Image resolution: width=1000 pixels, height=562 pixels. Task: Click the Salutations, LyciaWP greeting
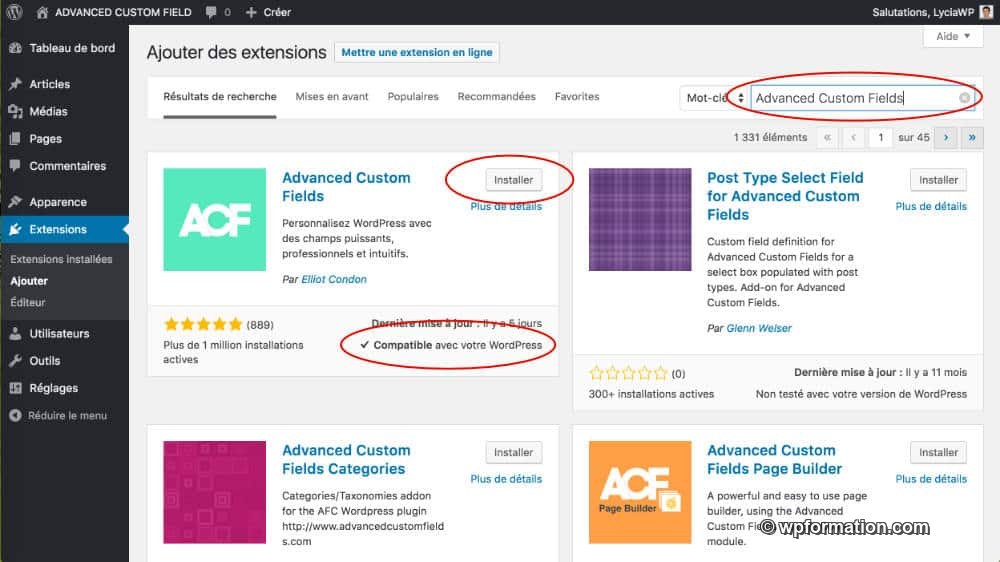923,12
